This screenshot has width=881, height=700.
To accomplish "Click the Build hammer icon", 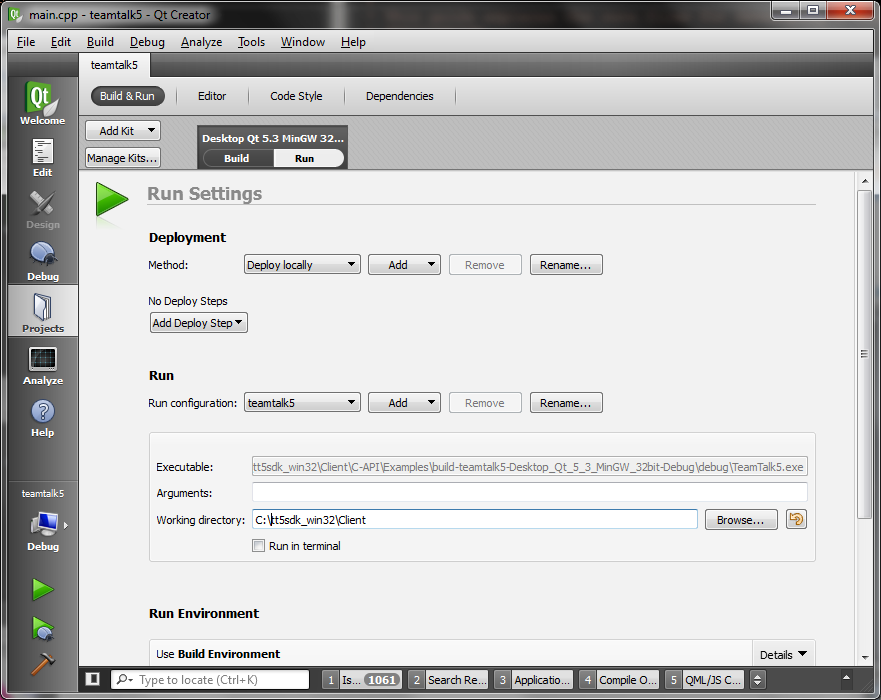I will click(x=42, y=663).
